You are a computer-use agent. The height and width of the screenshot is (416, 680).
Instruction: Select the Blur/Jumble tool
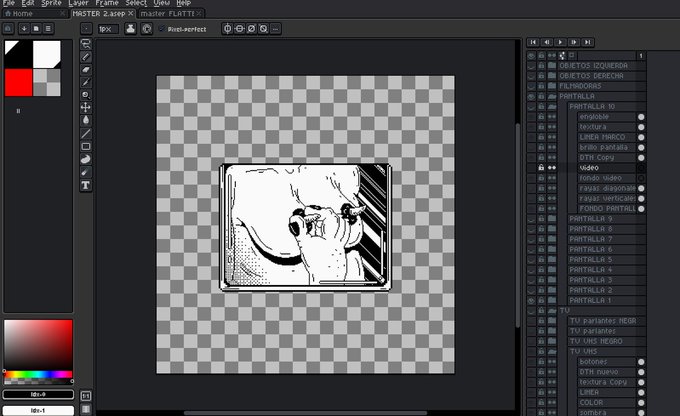[86, 172]
